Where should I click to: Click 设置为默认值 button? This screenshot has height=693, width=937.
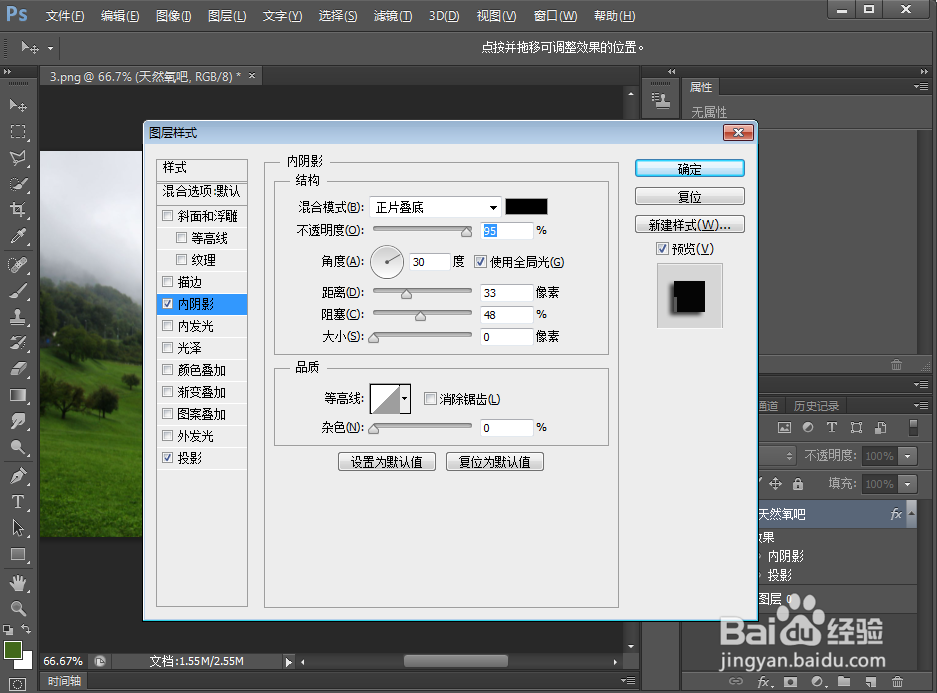[386, 461]
